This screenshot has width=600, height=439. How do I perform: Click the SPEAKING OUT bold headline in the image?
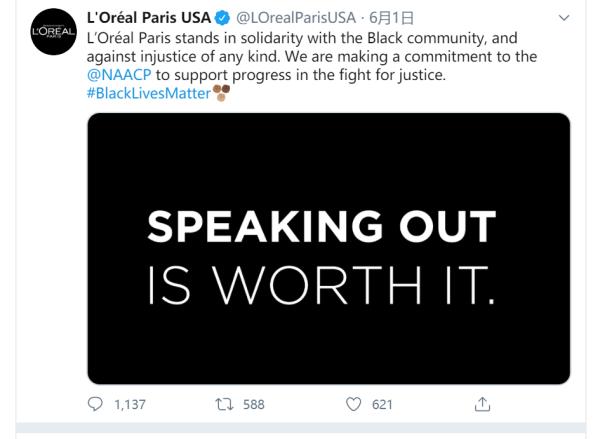coord(321,227)
